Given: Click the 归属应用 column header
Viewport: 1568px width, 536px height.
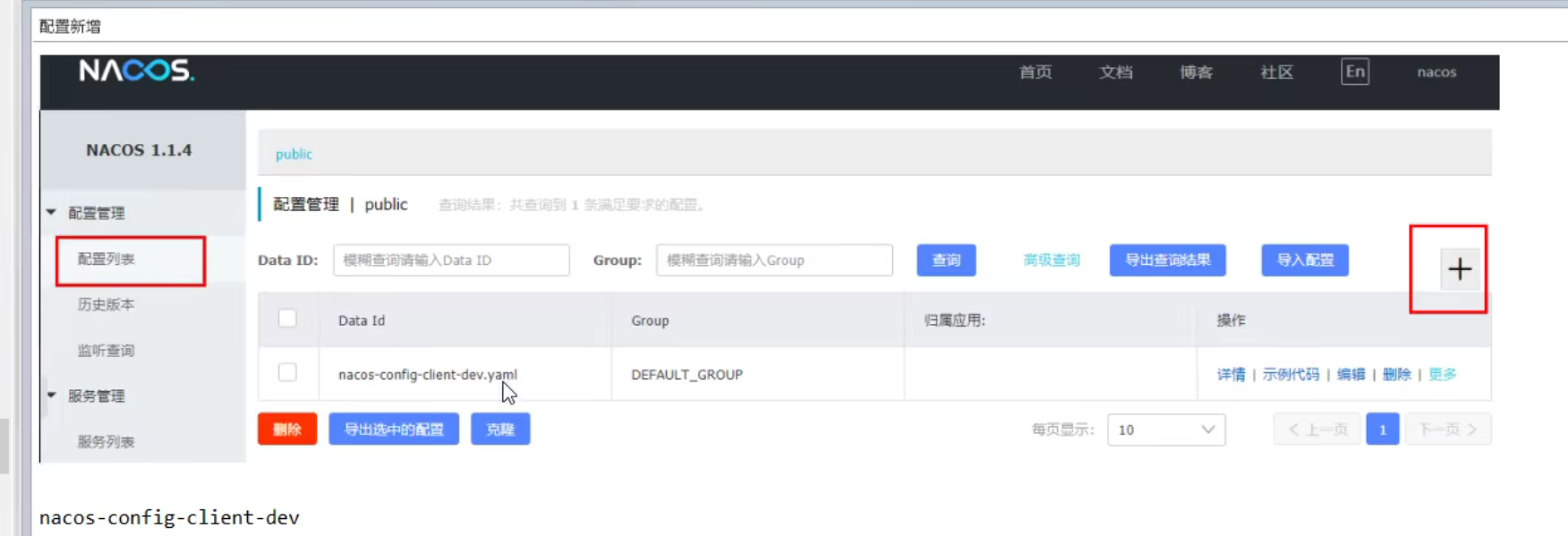Looking at the screenshot, I should click(954, 320).
